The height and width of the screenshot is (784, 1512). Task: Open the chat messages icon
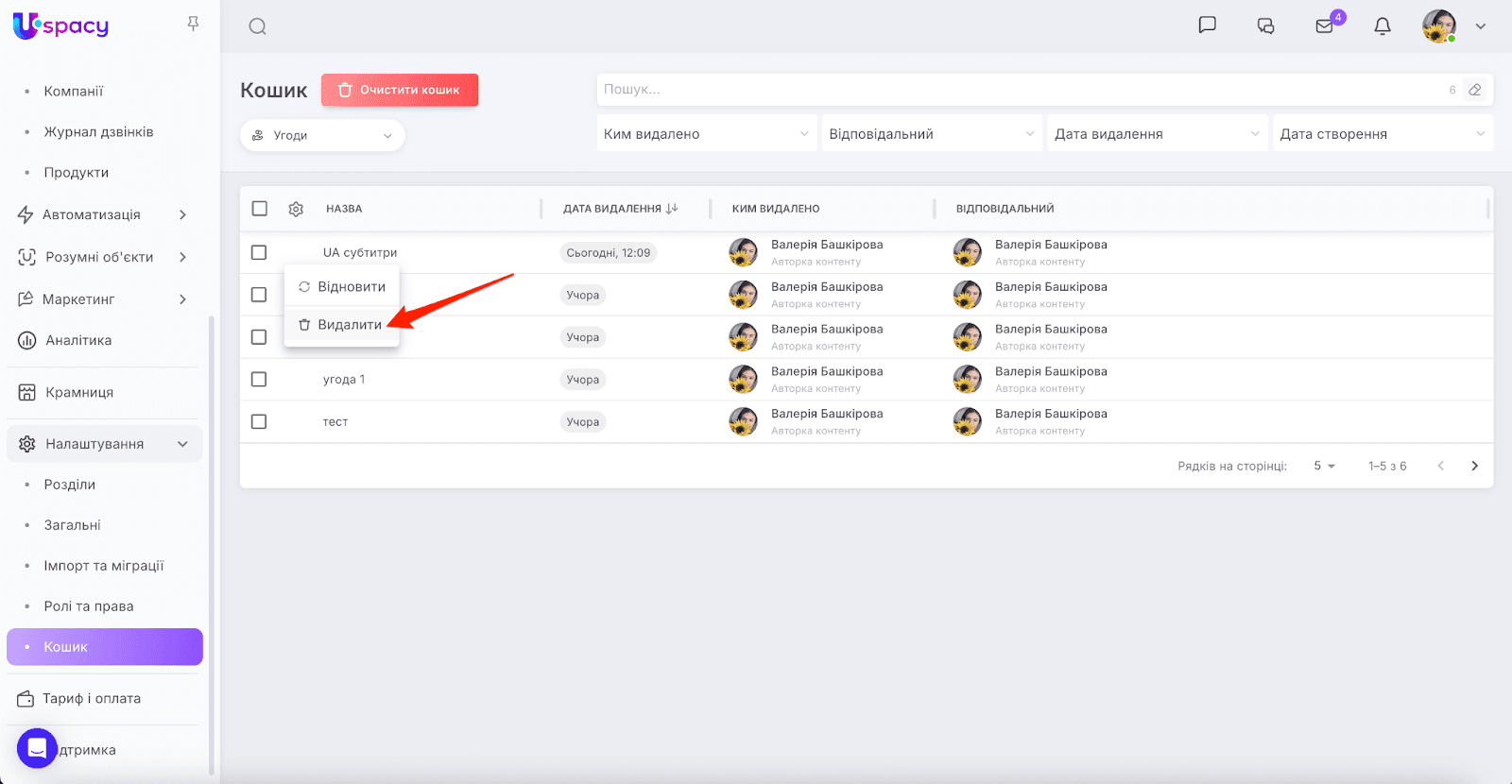coord(1207,26)
